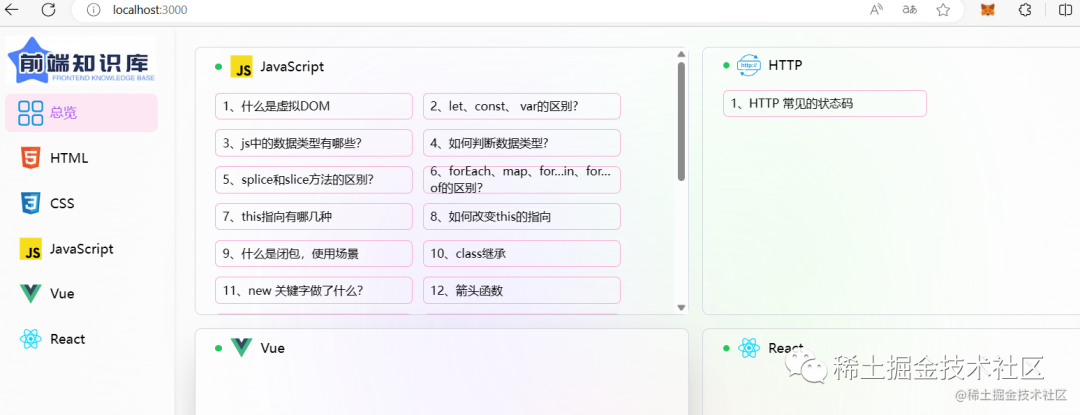Go back with the browser back arrow
Image resolution: width=1080 pixels, height=415 pixels.
tap(13, 10)
